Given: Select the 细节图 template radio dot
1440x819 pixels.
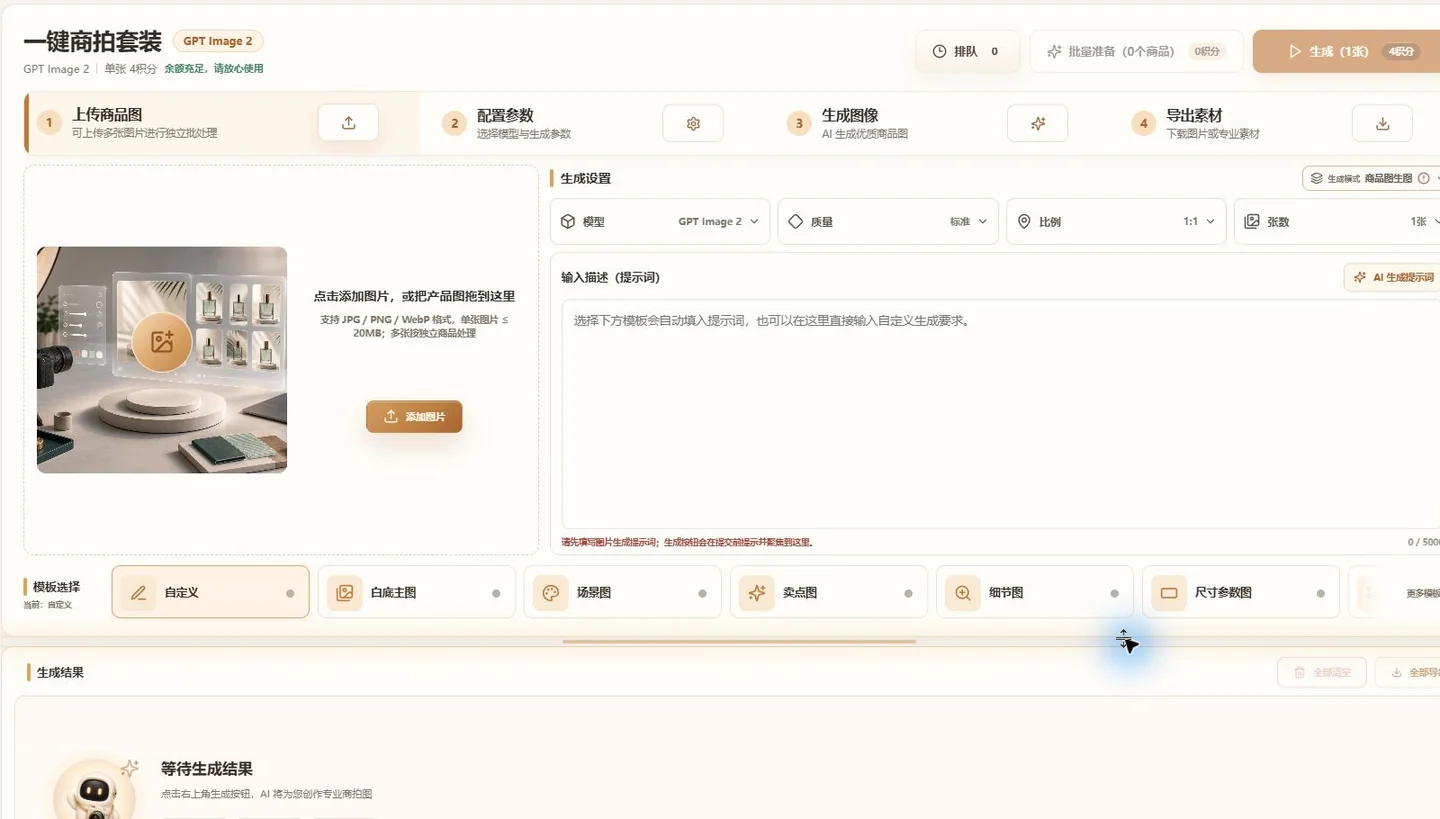Looking at the screenshot, I should 1114,593.
